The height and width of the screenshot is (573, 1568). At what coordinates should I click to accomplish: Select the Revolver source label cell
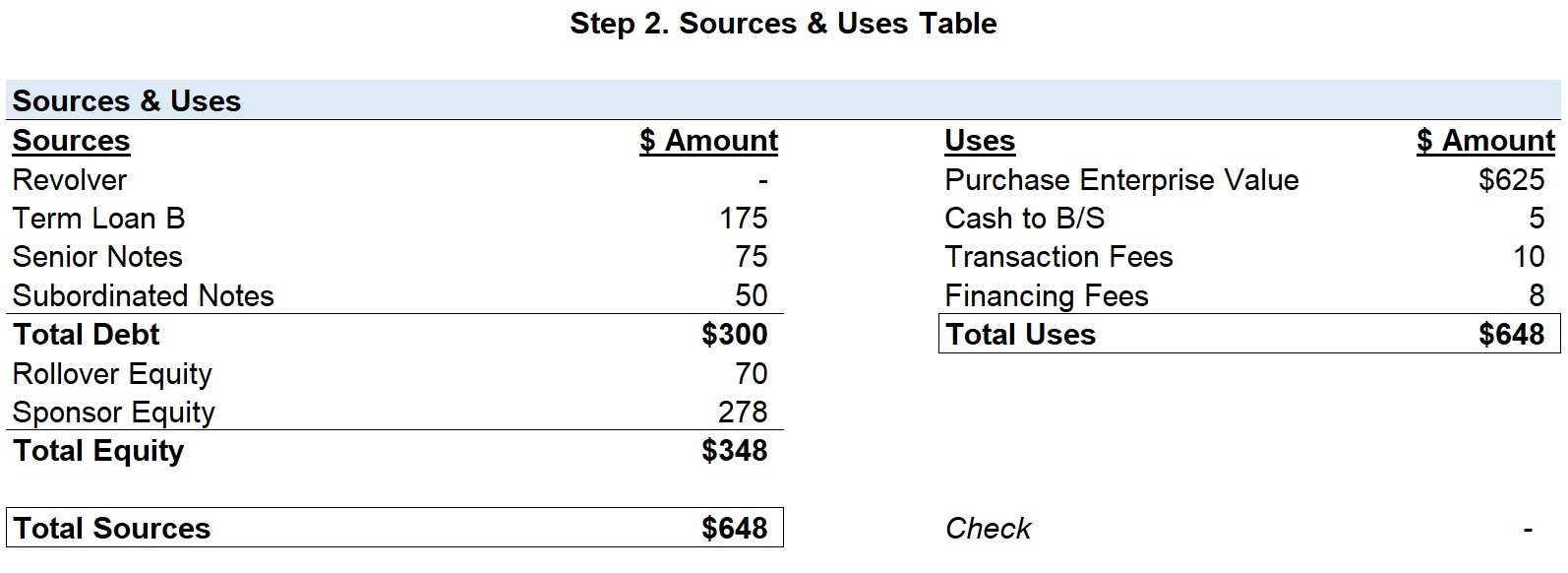pos(70,180)
